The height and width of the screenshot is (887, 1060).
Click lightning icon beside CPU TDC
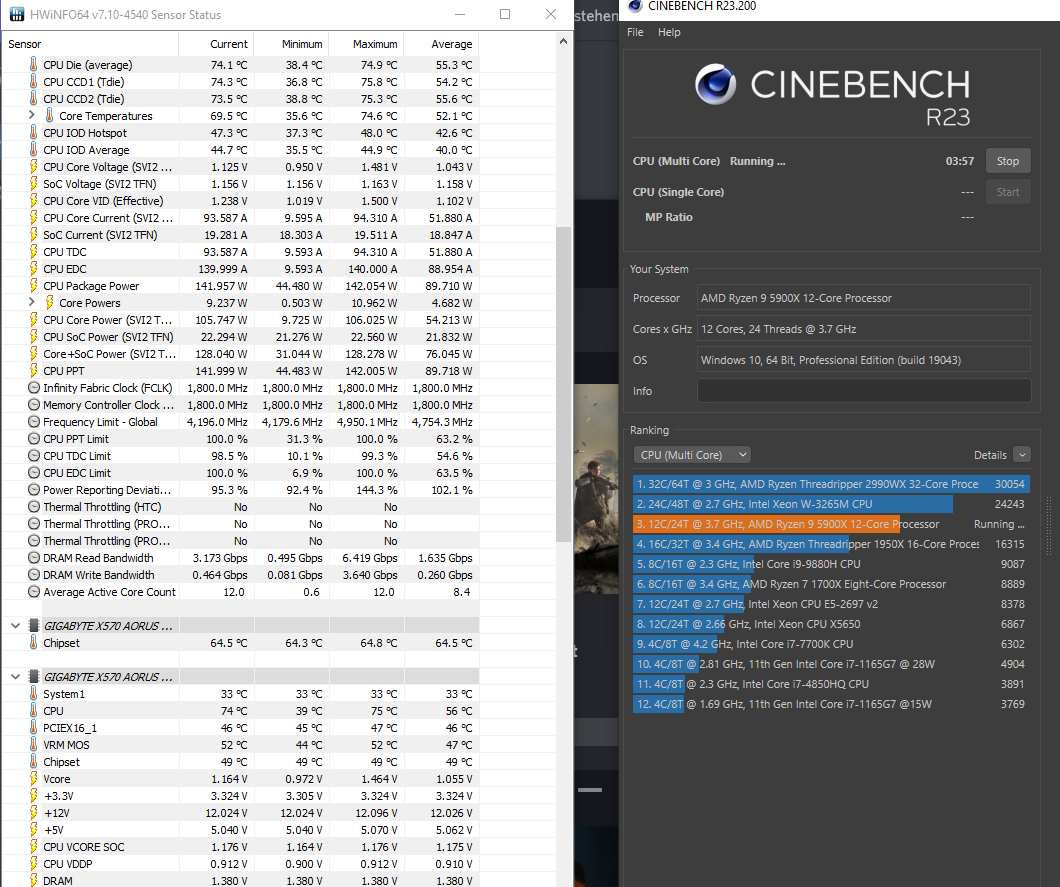pyautogui.click(x=34, y=251)
